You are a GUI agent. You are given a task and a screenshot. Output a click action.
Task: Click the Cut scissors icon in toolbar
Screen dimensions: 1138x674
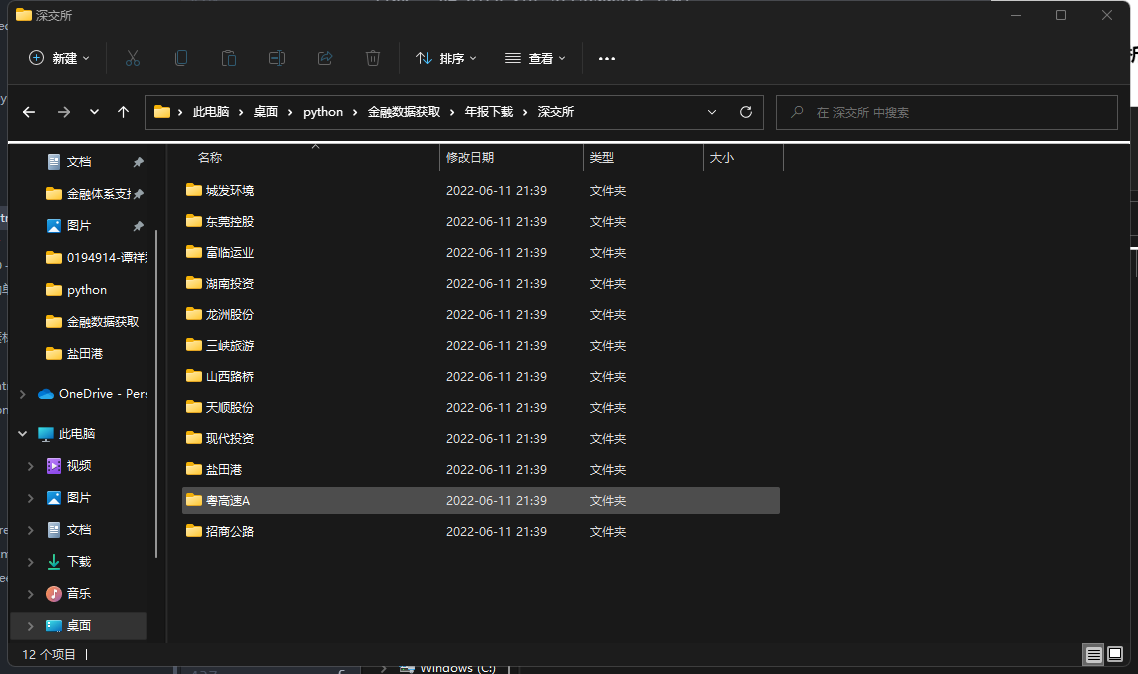pyautogui.click(x=133, y=58)
